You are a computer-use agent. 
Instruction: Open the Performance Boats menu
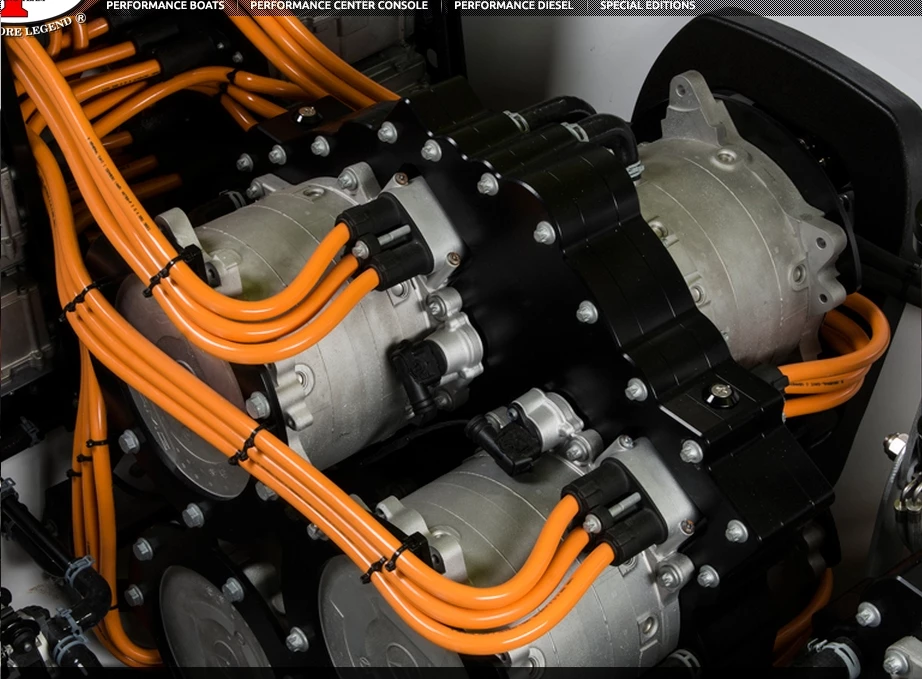(166, 5)
